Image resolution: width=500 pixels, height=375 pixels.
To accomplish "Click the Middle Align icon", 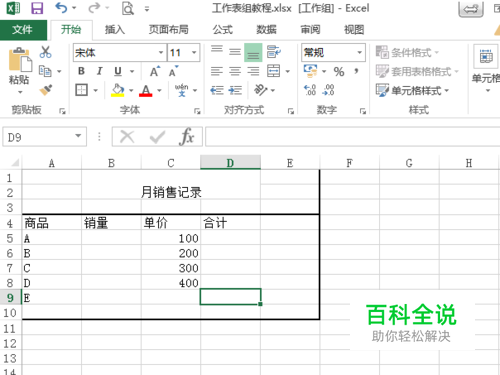I will point(235,52).
